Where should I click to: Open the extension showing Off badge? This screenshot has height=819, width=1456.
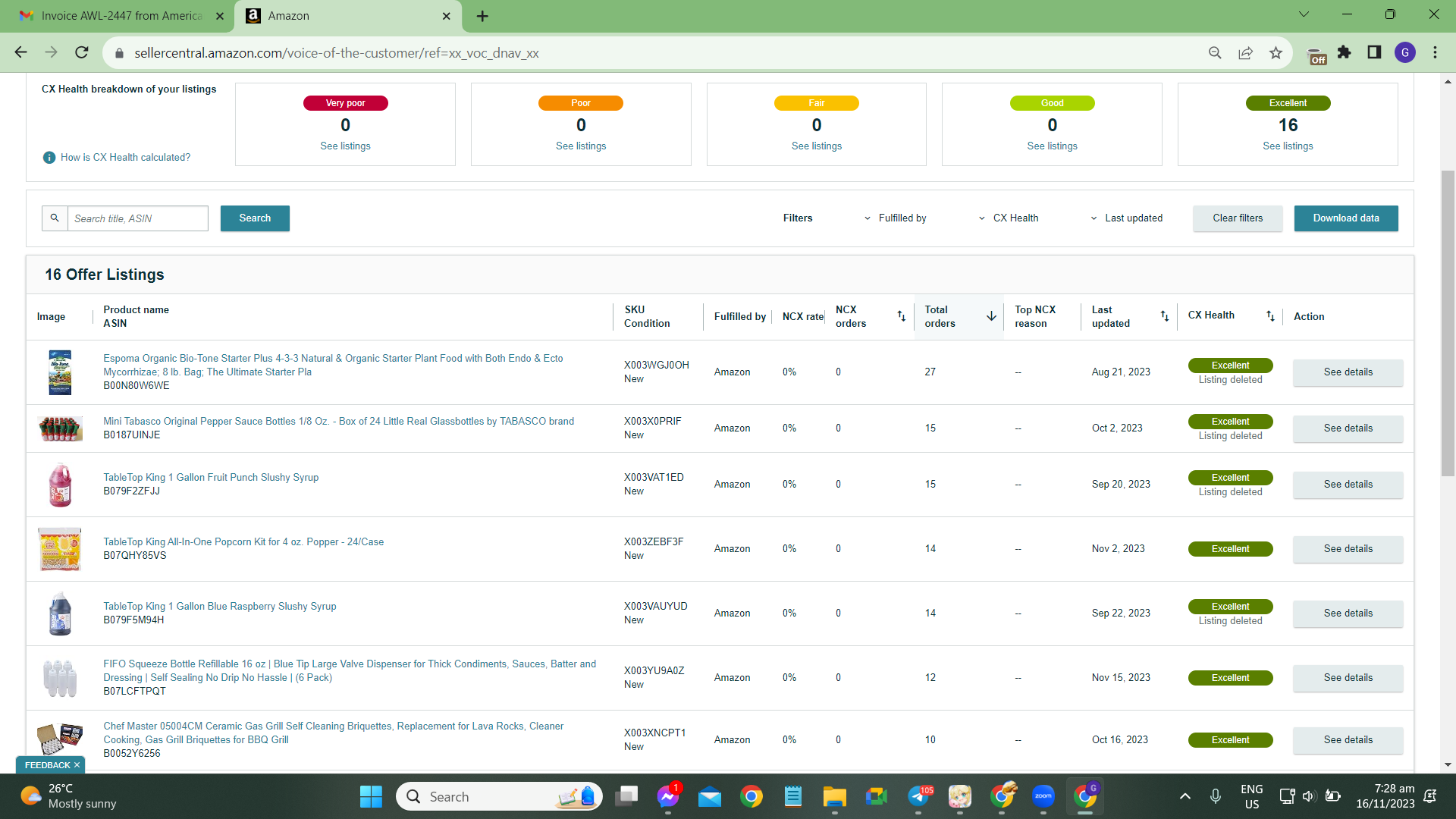click(x=1316, y=55)
